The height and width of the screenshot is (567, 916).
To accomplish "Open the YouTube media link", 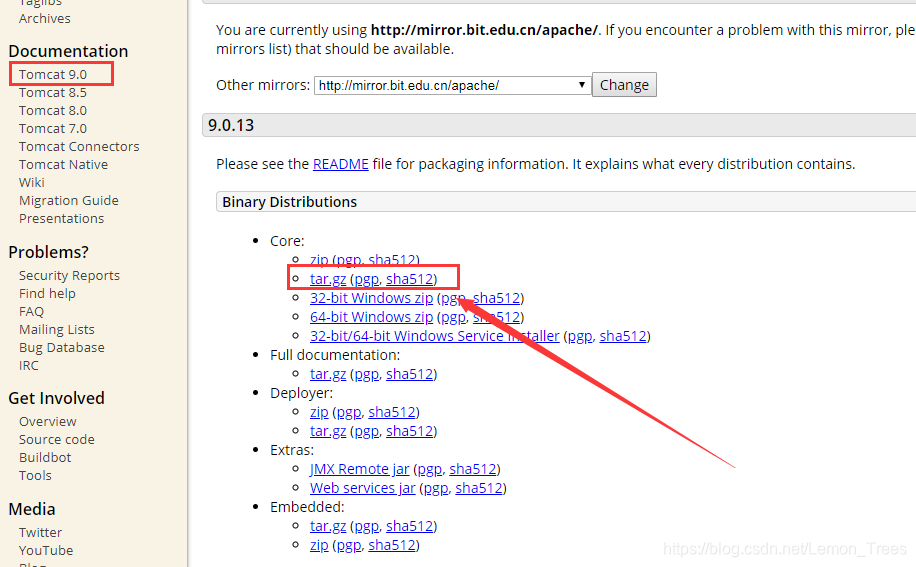I will pyautogui.click(x=46, y=551).
